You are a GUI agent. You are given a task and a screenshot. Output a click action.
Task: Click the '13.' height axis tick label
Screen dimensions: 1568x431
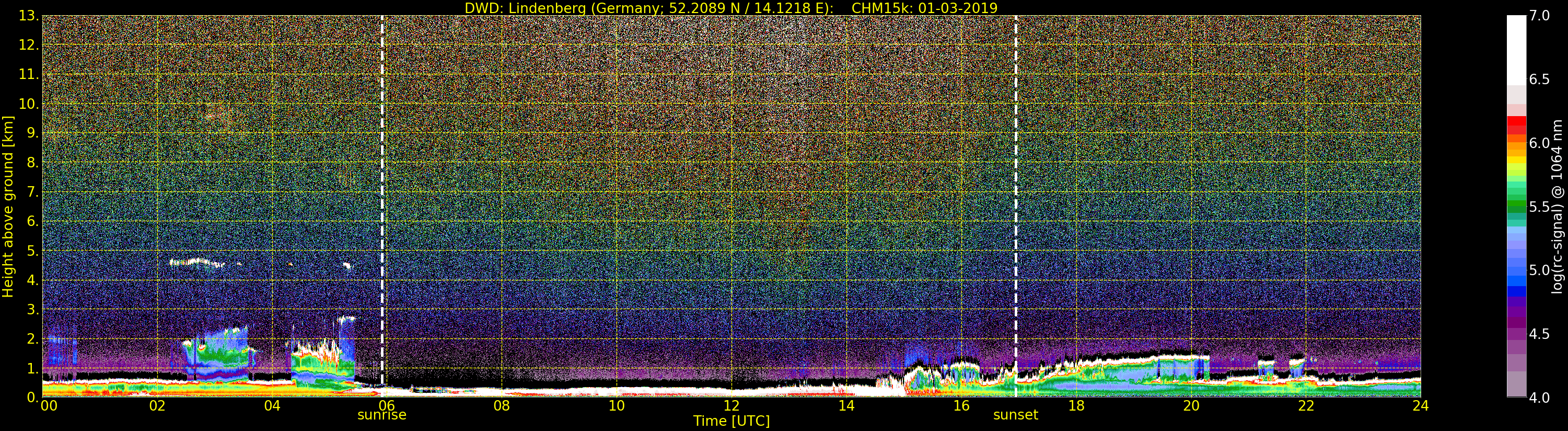(29, 16)
